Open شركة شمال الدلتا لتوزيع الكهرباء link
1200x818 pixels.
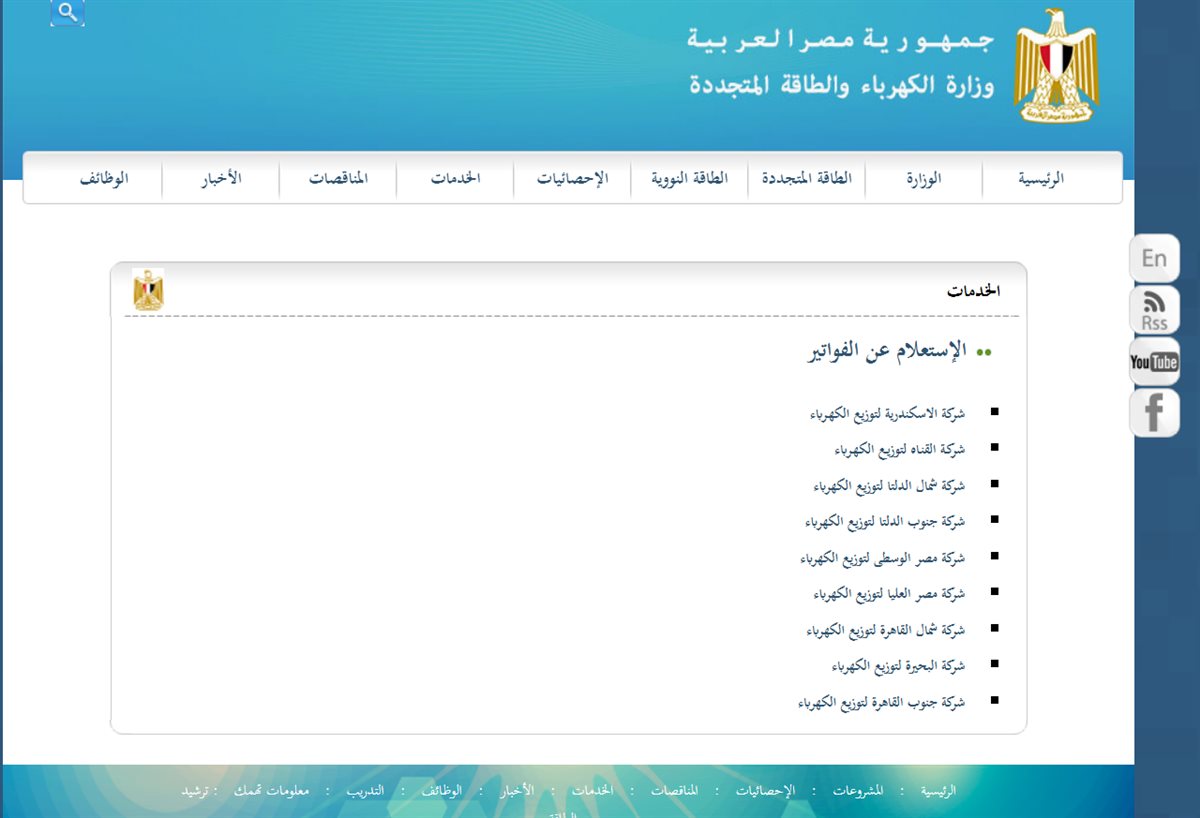[890, 486]
